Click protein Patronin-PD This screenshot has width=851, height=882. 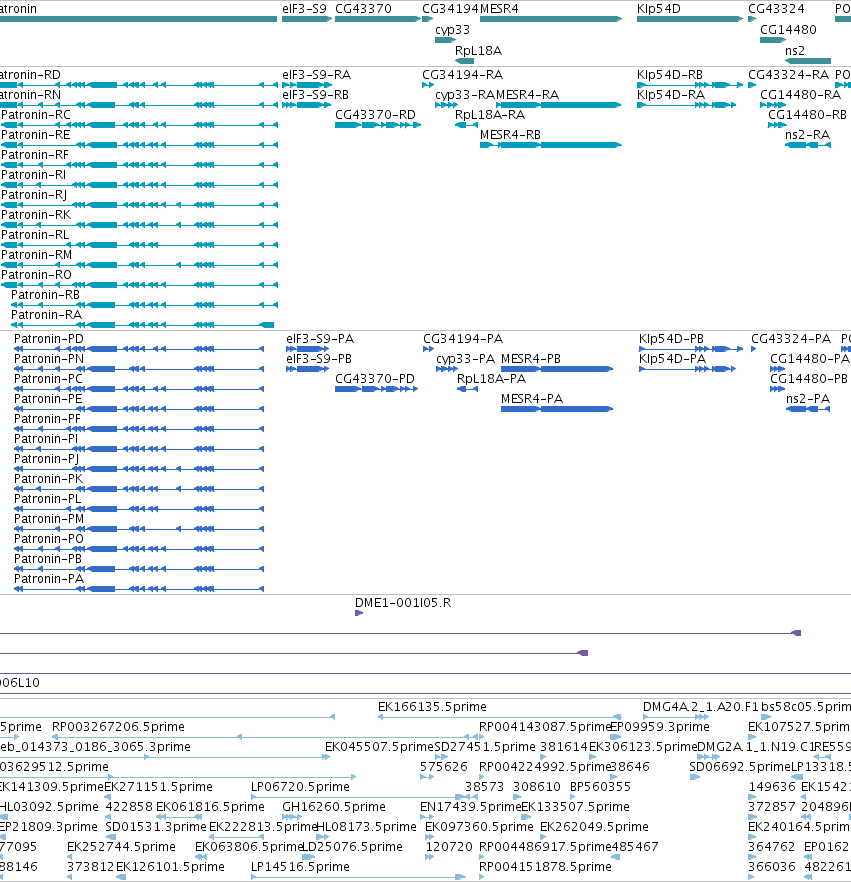pos(139,349)
